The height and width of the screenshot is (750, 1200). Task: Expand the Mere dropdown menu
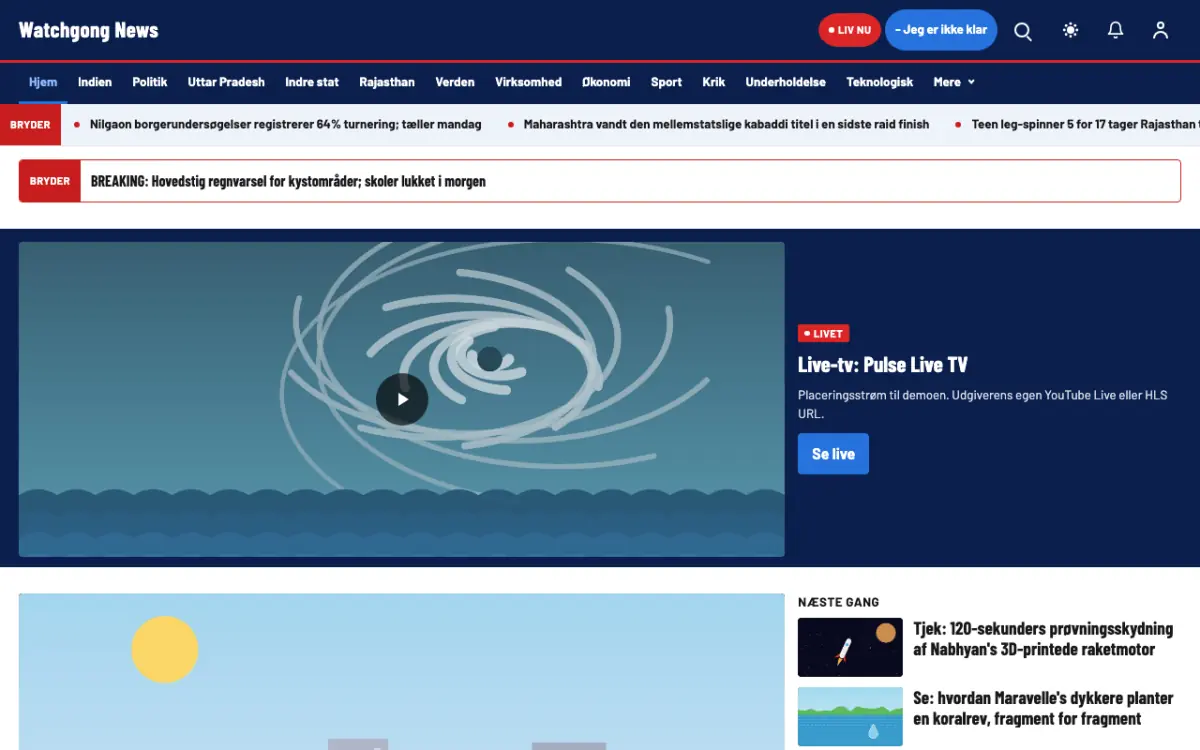click(x=954, y=82)
